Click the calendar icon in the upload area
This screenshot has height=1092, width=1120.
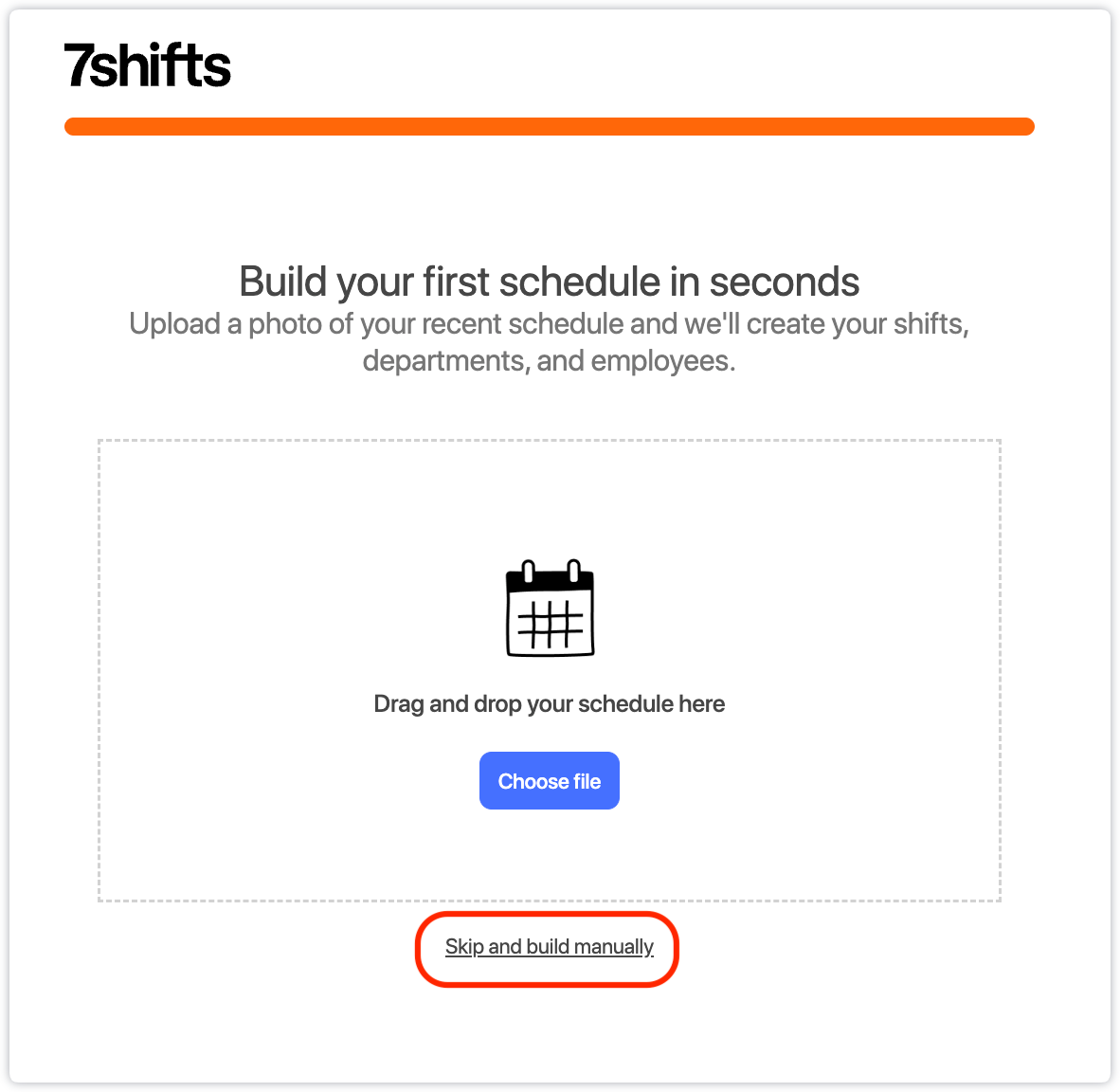coord(550,609)
